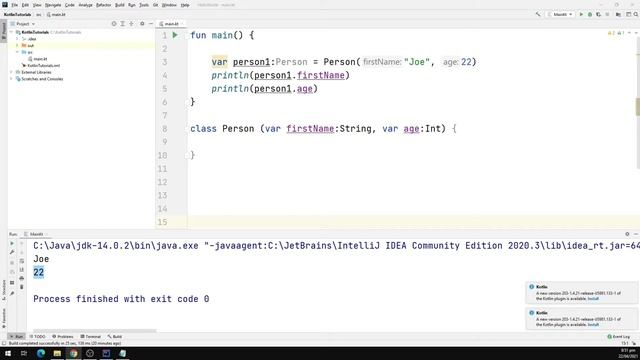This screenshot has height=360, width=640.
Task: Click the build completed status bar message
Action: (64, 343)
